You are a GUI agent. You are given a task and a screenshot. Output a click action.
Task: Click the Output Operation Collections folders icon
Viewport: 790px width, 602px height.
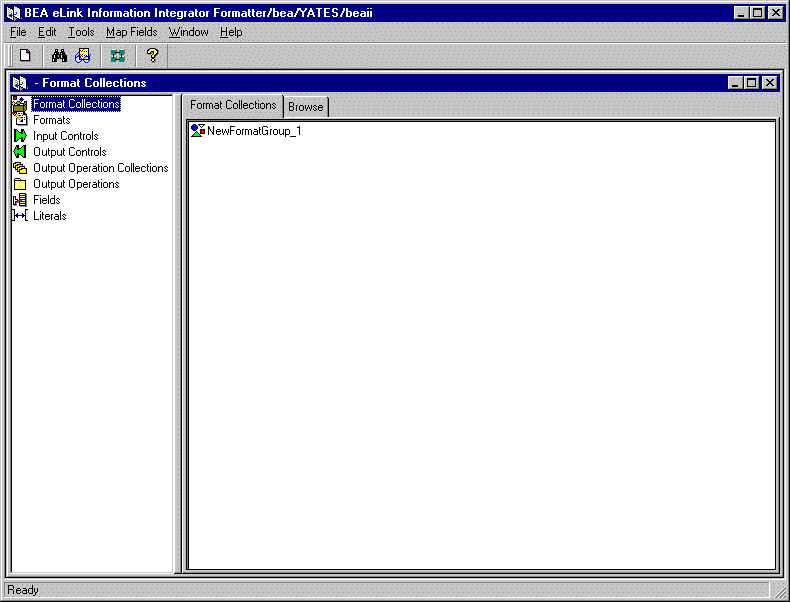[x=20, y=168]
